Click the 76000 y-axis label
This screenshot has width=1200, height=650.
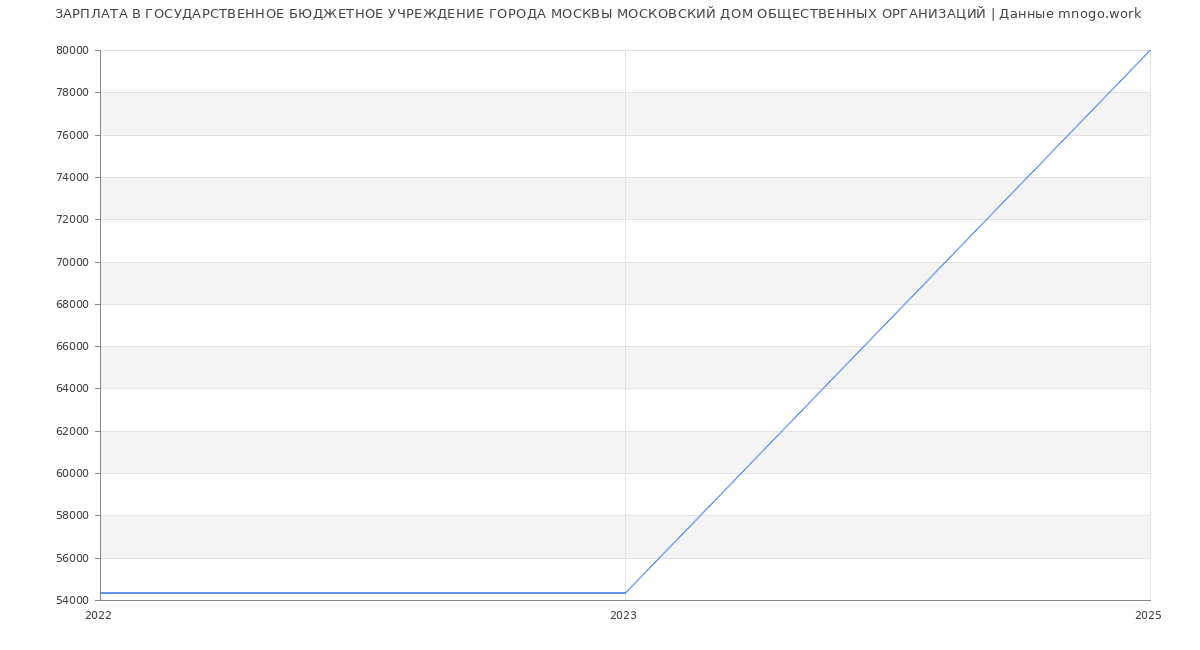tap(72, 135)
